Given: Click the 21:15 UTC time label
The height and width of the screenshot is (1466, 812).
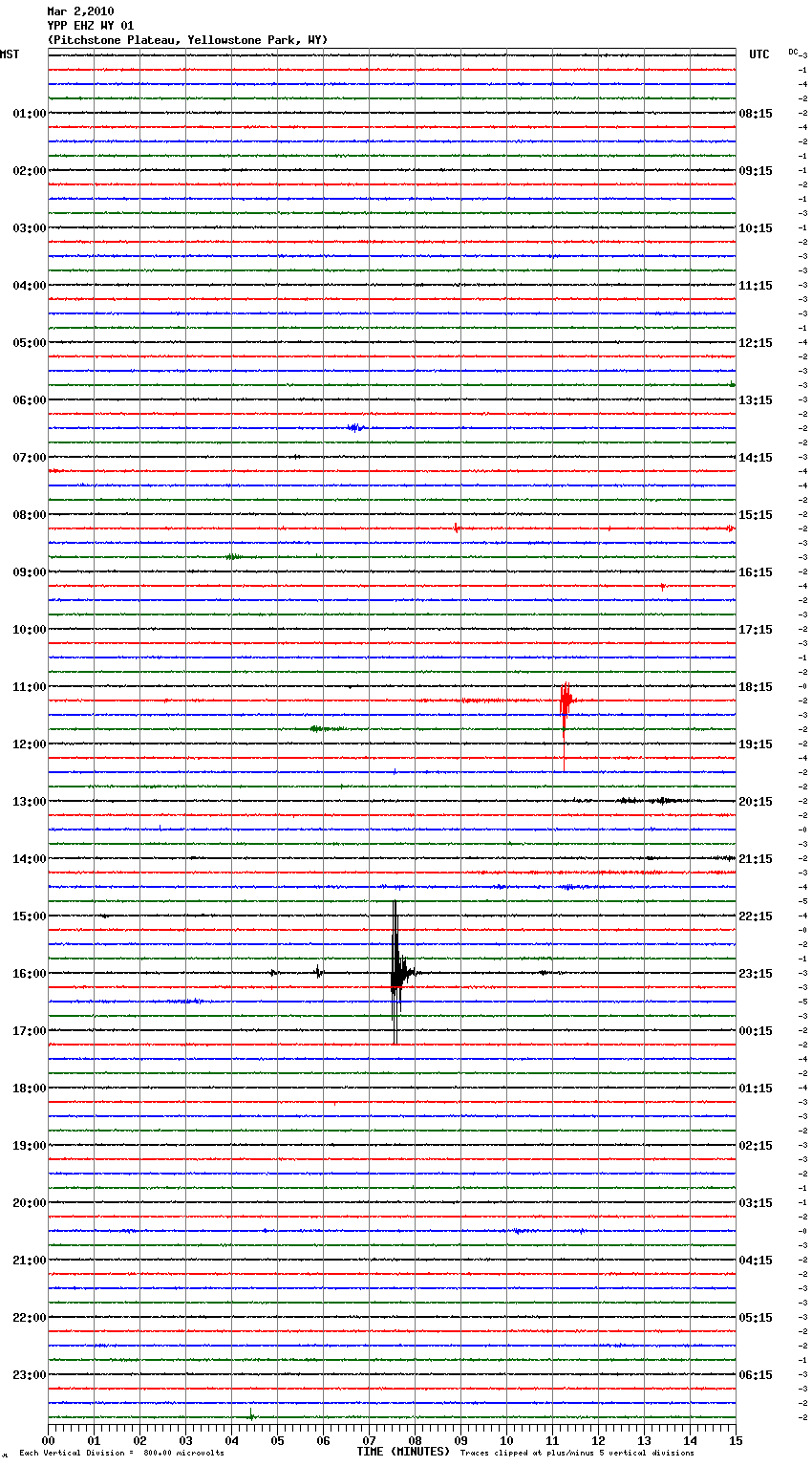Looking at the screenshot, I should [x=756, y=859].
